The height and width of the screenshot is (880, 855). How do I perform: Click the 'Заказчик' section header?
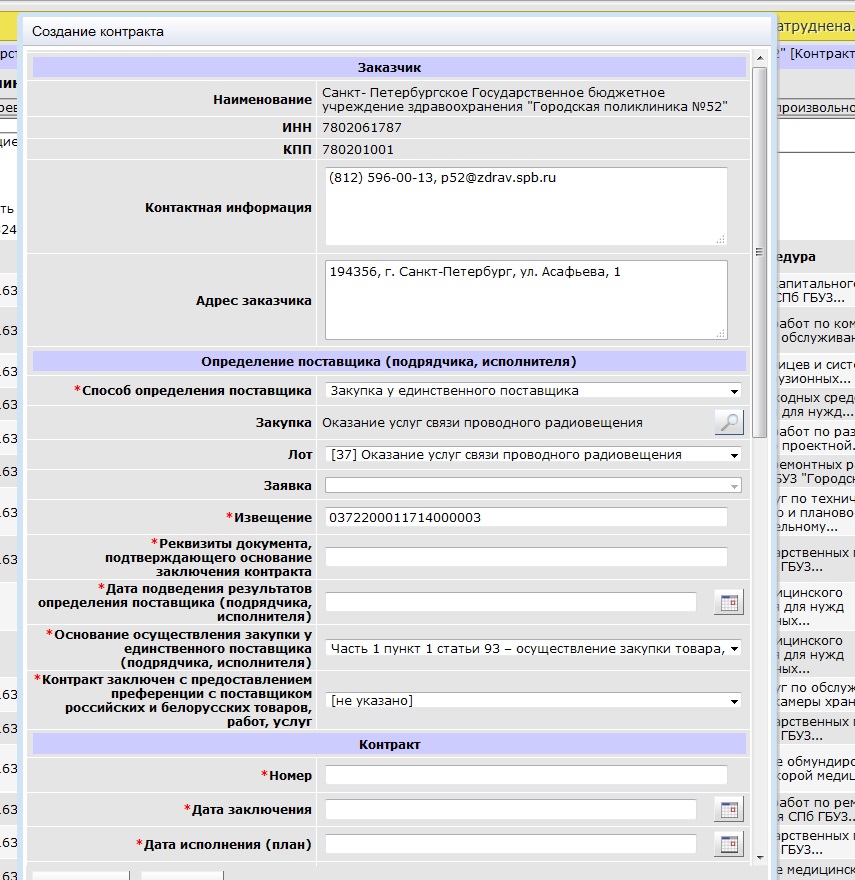(390, 67)
